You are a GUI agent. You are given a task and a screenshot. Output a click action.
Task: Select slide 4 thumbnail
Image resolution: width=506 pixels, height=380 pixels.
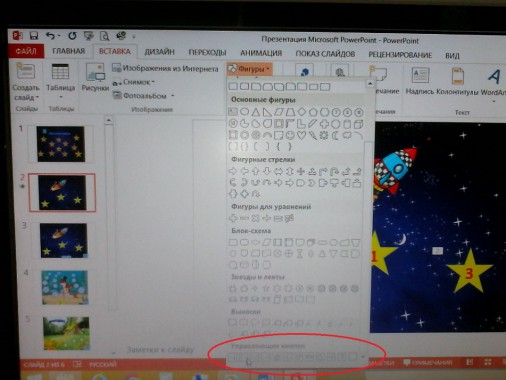click(65, 287)
